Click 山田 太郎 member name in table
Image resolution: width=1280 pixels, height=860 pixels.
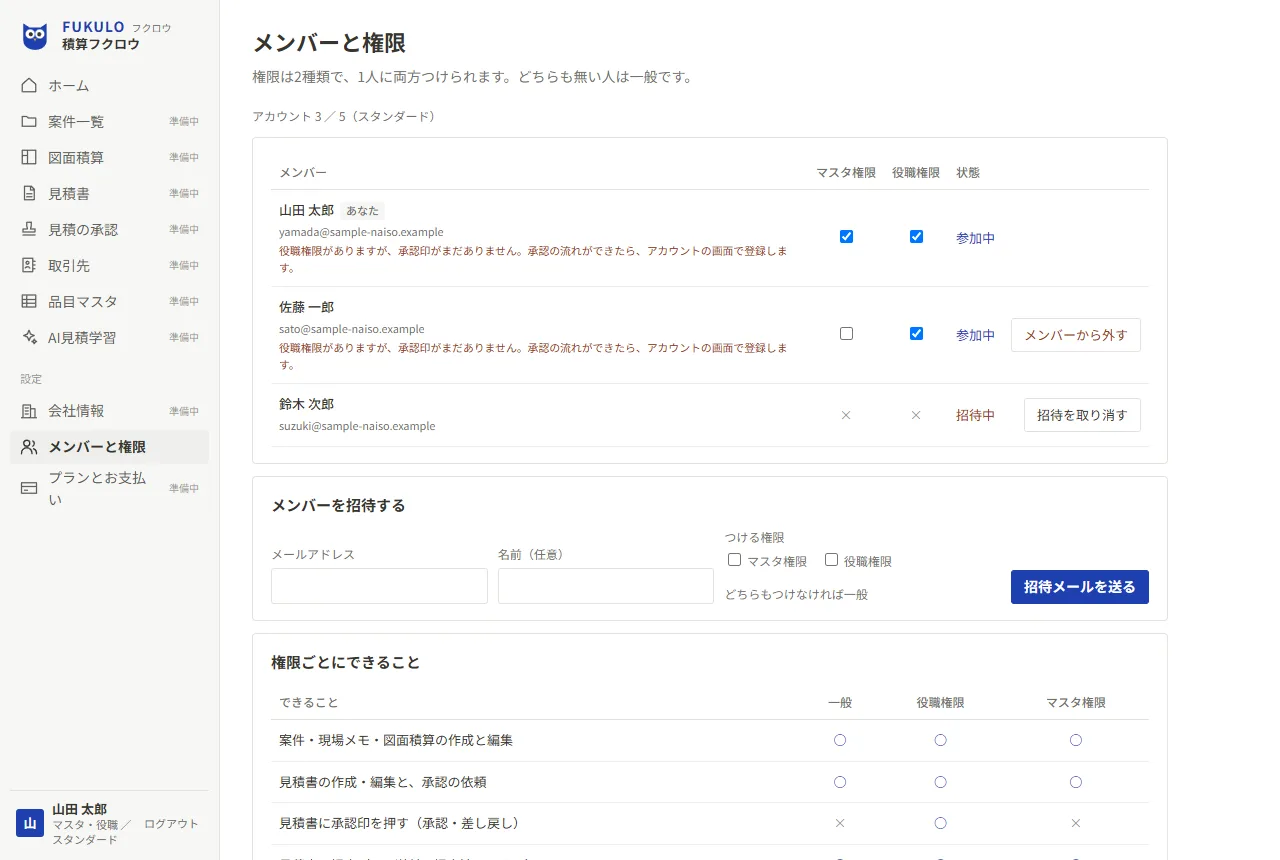coord(306,210)
